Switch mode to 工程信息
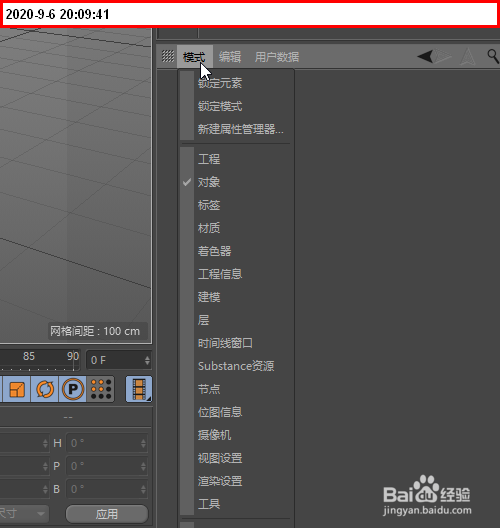Screen dimensions: 500x528 (220, 274)
